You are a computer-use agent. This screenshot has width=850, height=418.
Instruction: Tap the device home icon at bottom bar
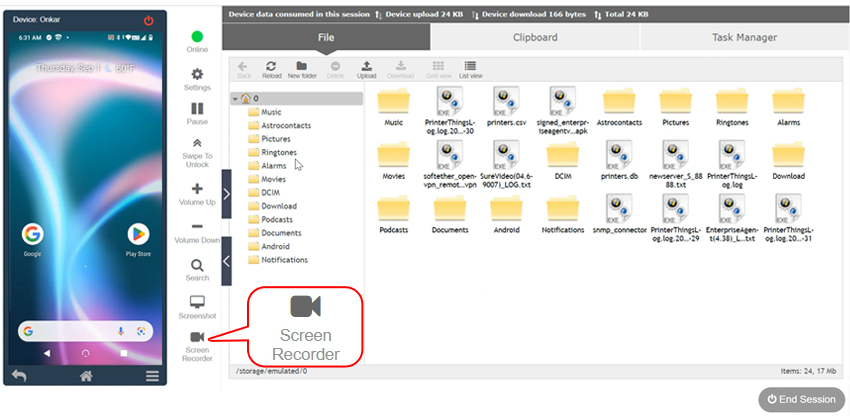[x=86, y=375]
